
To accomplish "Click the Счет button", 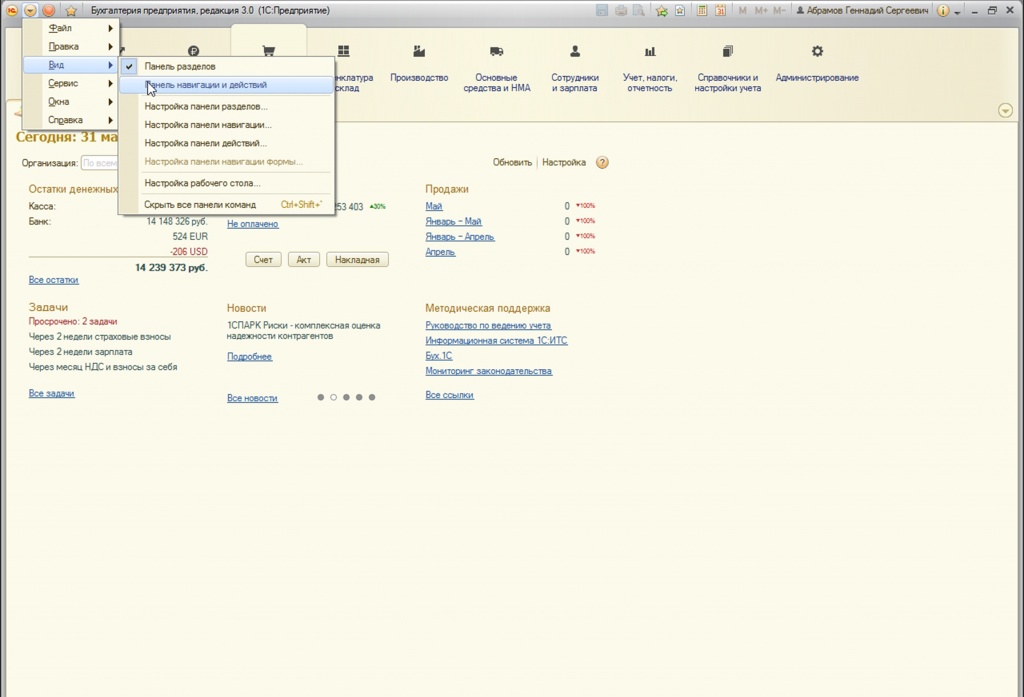I will point(263,259).
